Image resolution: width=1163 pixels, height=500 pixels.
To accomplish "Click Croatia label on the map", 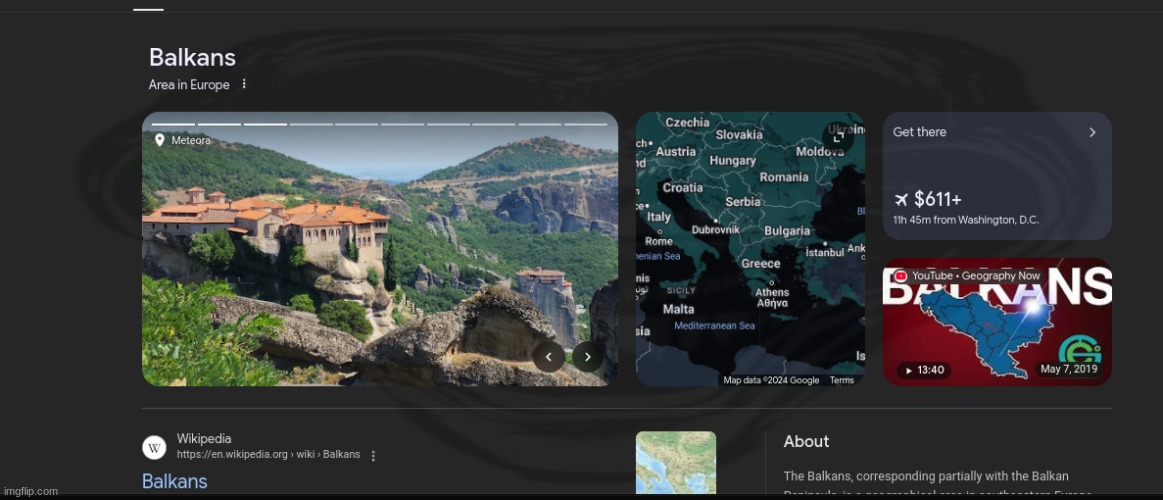I will tap(682, 188).
